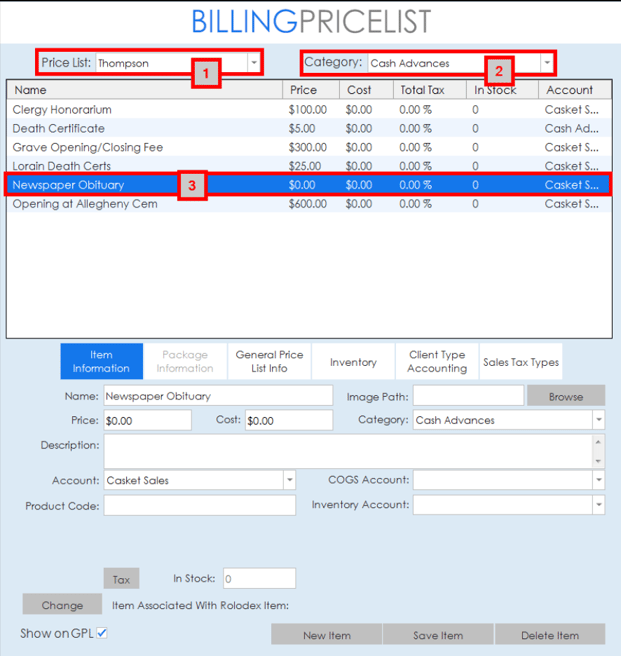Expand the COGS Account dropdown

coord(598,480)
